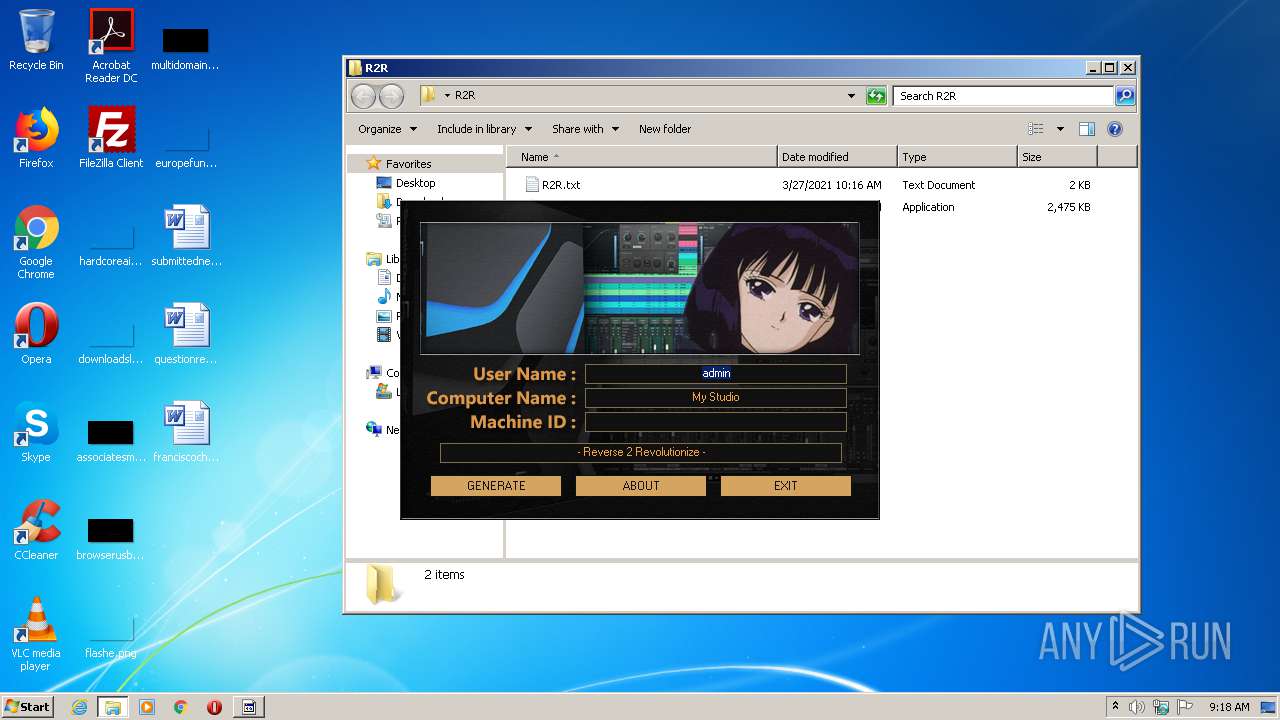
Task: Select the Computer Name input field
Action: pyautogui.click(x=716, y=397)
